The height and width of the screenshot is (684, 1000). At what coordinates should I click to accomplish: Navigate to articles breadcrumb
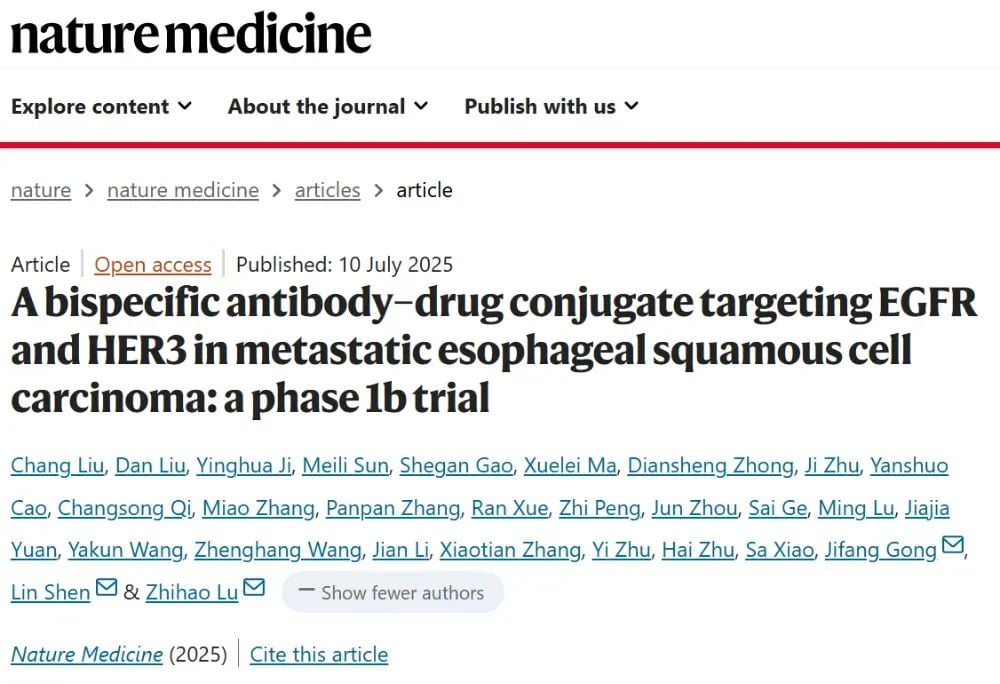pyautogui.click(x=327, y=190)
